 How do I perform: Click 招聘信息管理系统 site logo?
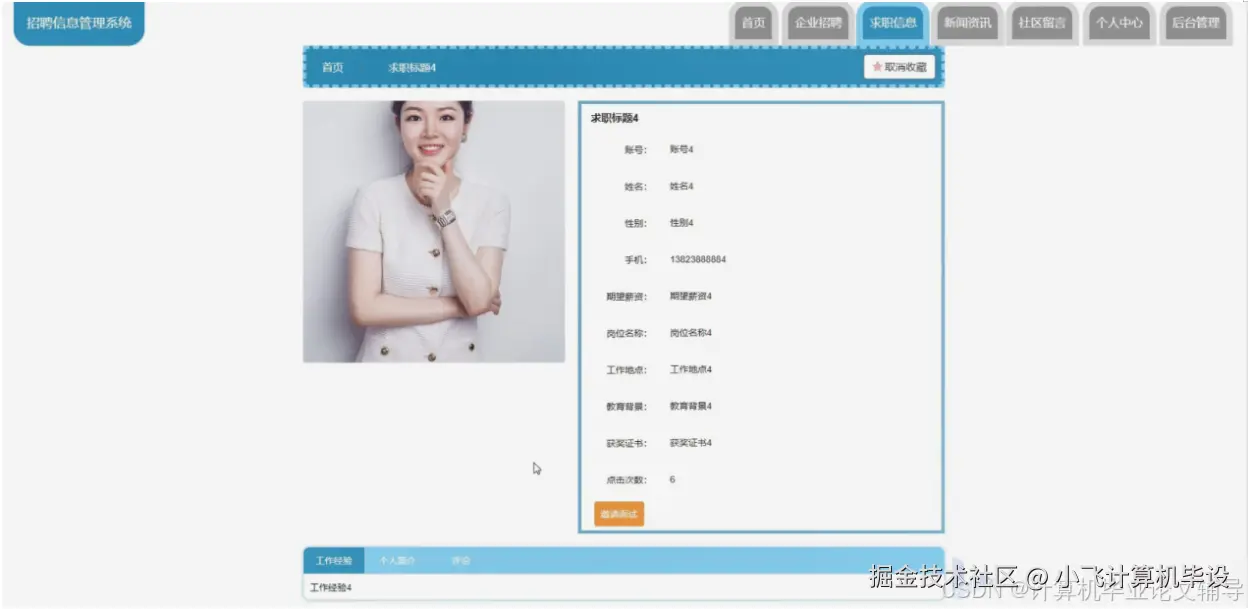click(x=79, y=22)
